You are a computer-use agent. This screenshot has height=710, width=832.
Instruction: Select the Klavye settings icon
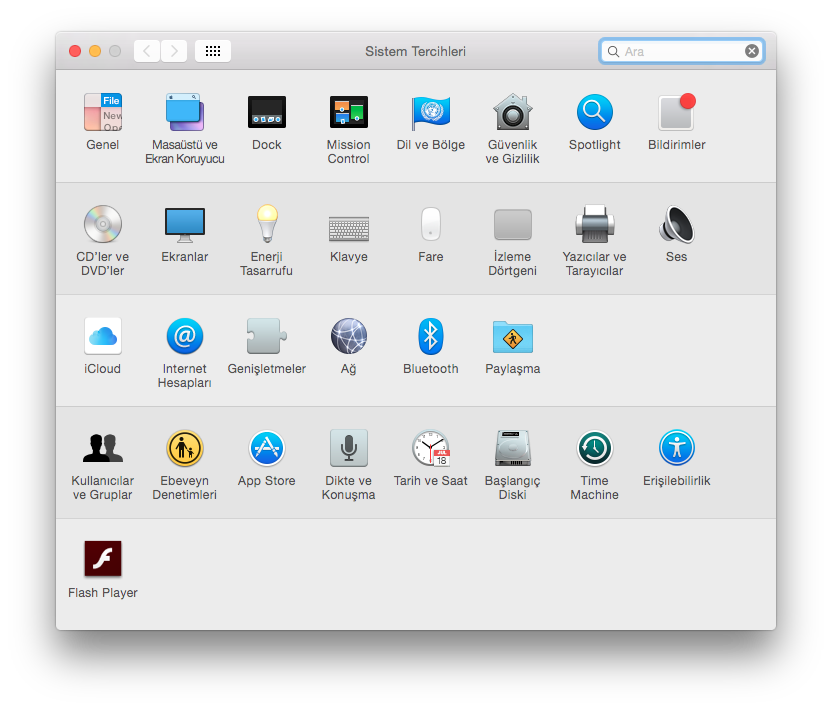tap(348, 224)
